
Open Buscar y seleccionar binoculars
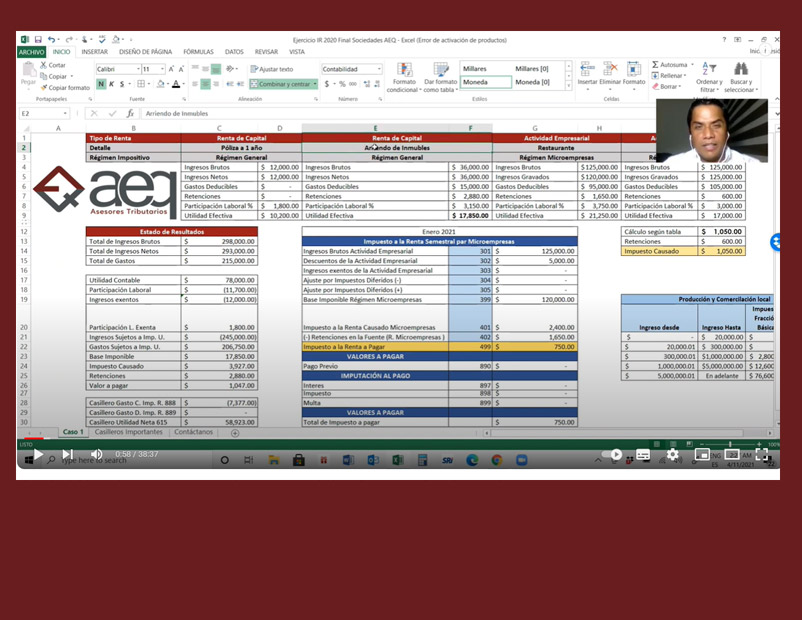point(741,76)
